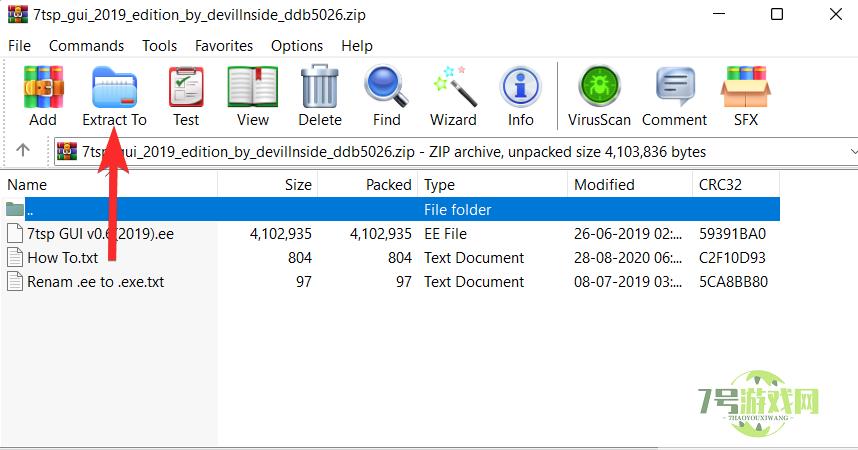The width and height of the screenshot is (858, 450).
Task: Launch the Wizard wand icon
Action: [x=454, y=86]
